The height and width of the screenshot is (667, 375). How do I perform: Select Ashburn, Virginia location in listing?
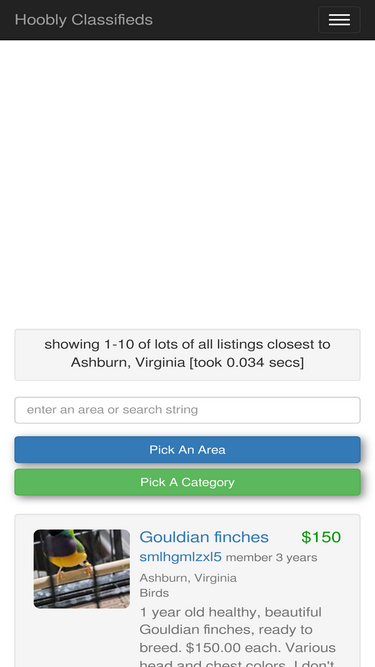point(188,578)
